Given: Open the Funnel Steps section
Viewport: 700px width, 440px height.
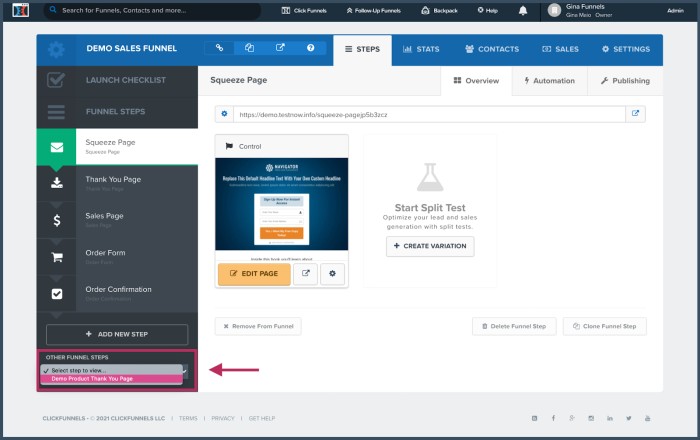Looking at the screenshot, I should (x=115, y=112).
